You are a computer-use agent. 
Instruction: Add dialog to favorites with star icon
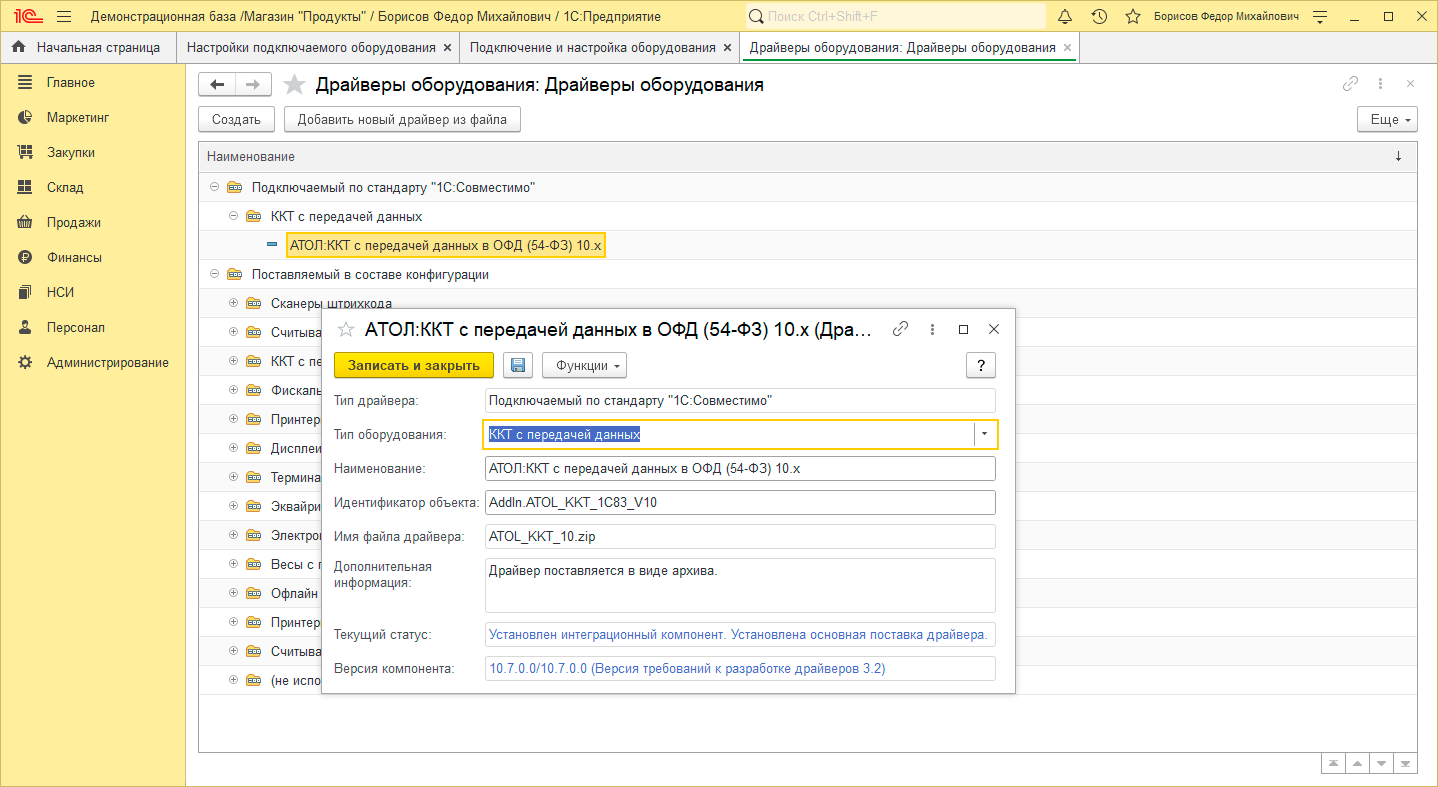[x=346, y=329]
